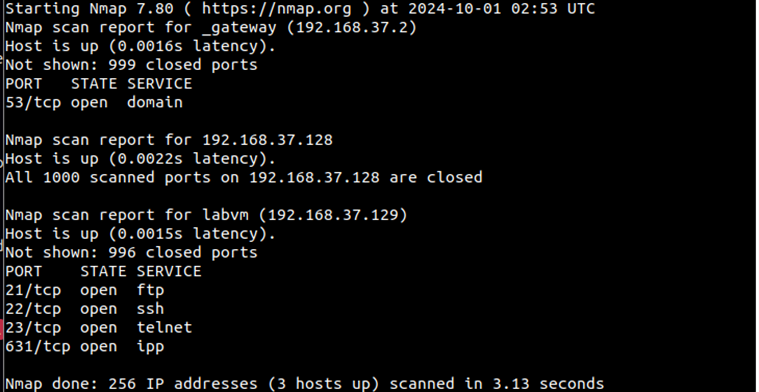This screenshot has width=759, height=392.
Task: Click the '0.0022s latency' host line
Action: 140,159
